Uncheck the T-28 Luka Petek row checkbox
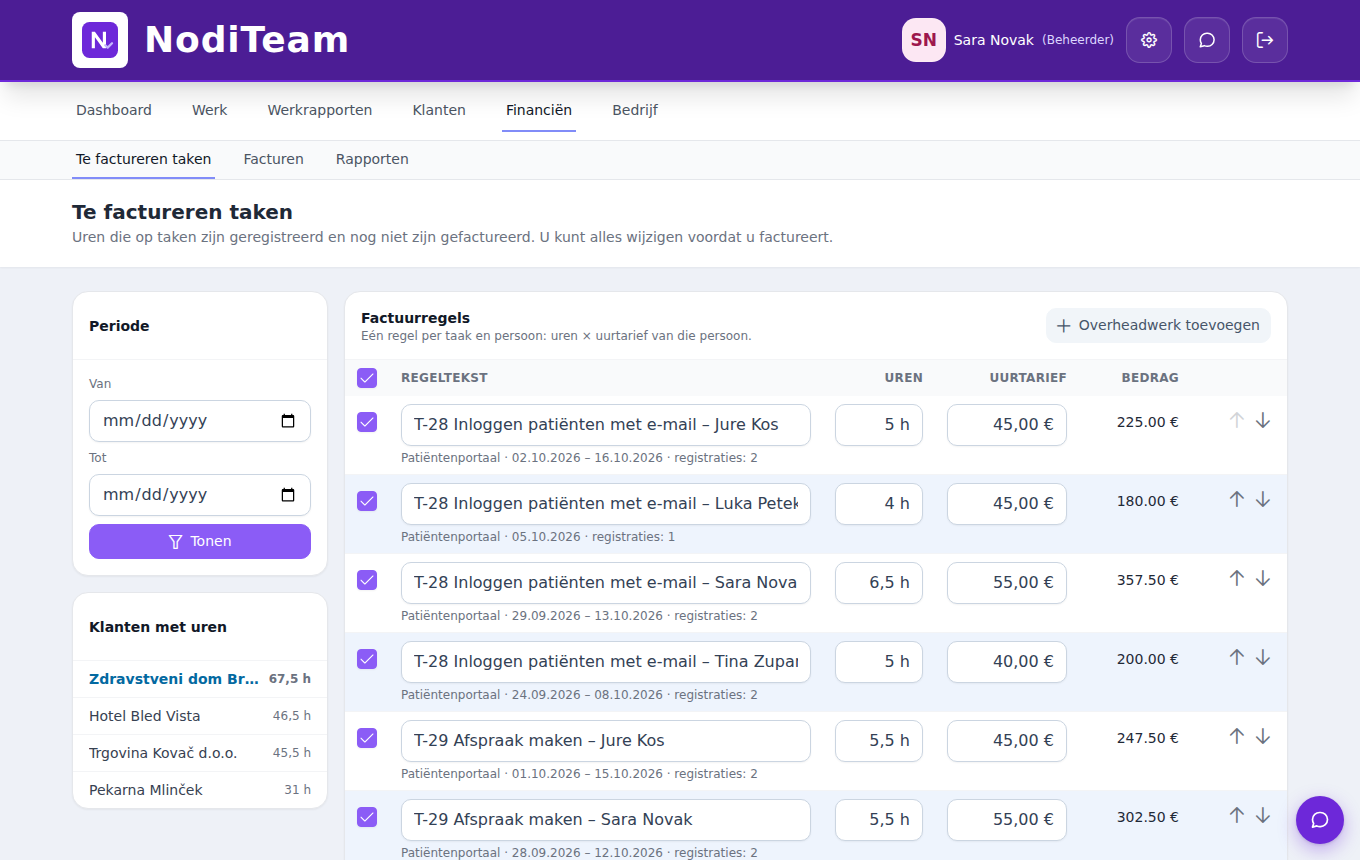Image resolution: width=1360 pixels, height=860 pixels. [367, 501]
